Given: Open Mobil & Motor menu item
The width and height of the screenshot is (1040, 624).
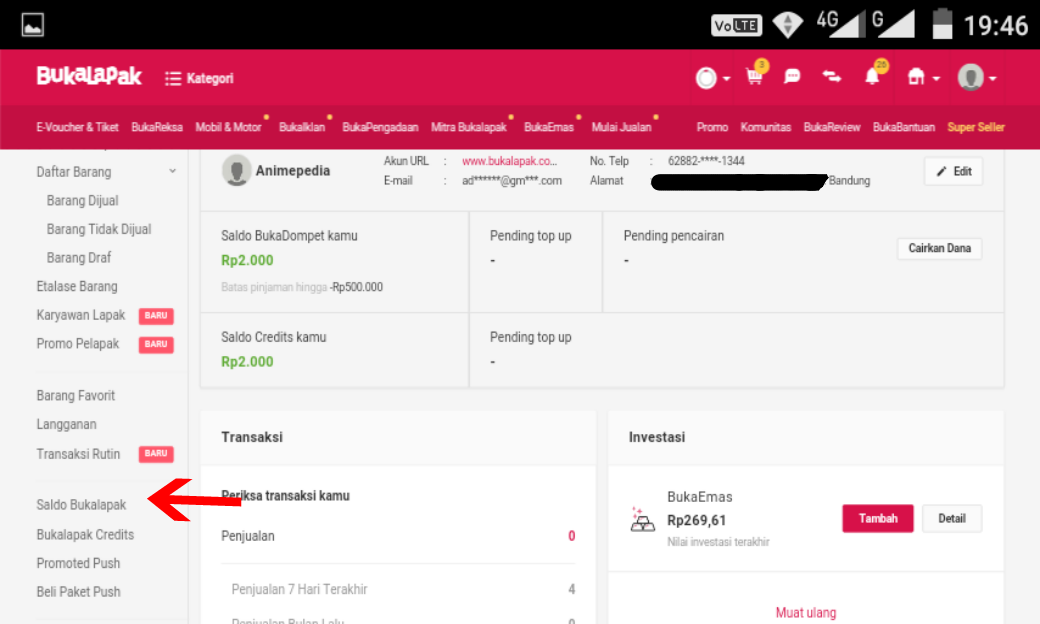Looking at the screenshot, I should pos(228,127).
